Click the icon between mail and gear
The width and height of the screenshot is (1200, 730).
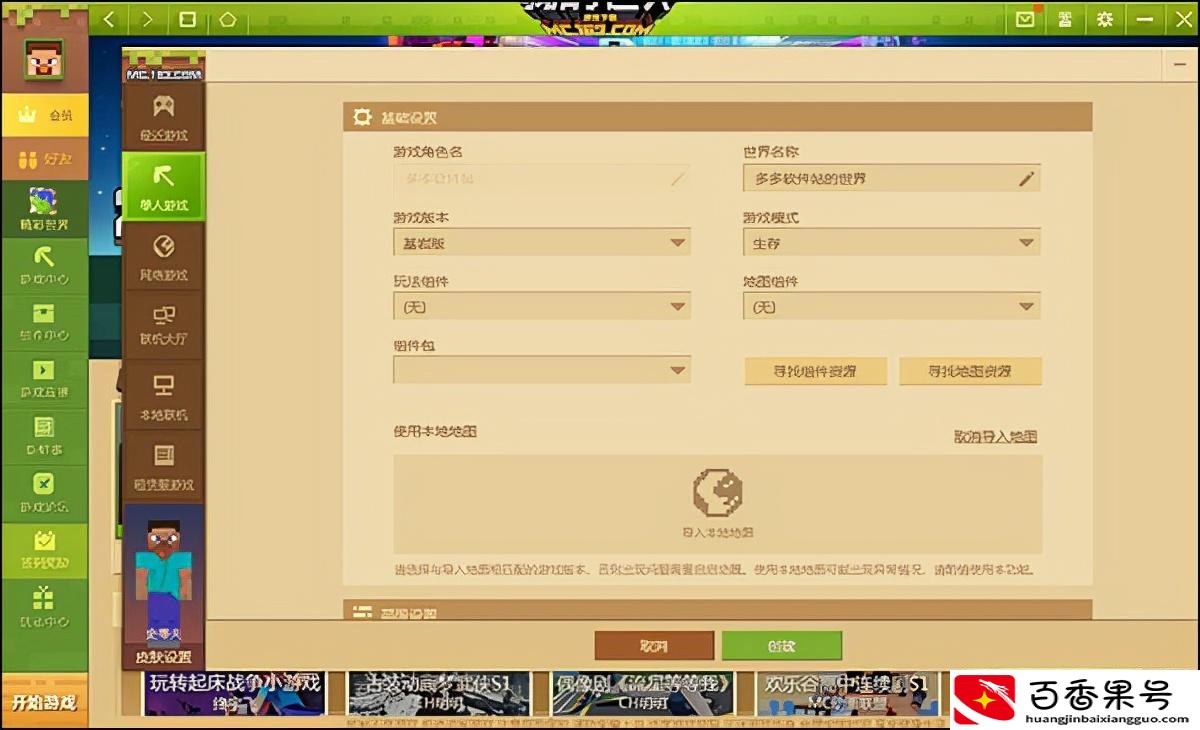tap(1066, 19)
